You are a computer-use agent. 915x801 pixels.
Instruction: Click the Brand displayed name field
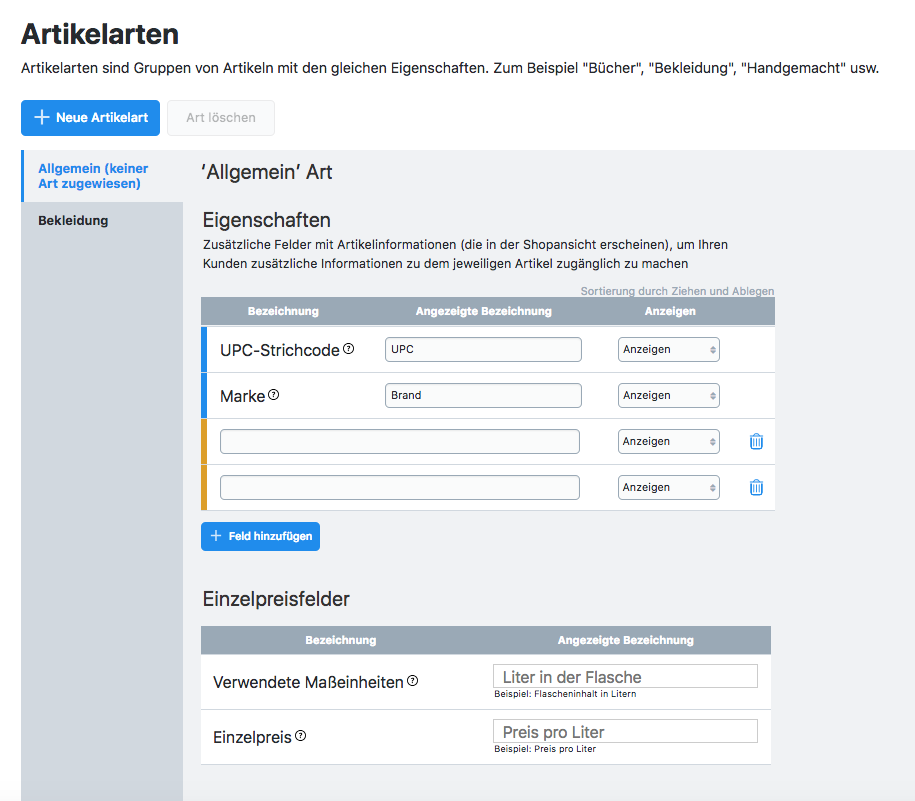click(483, 395)
